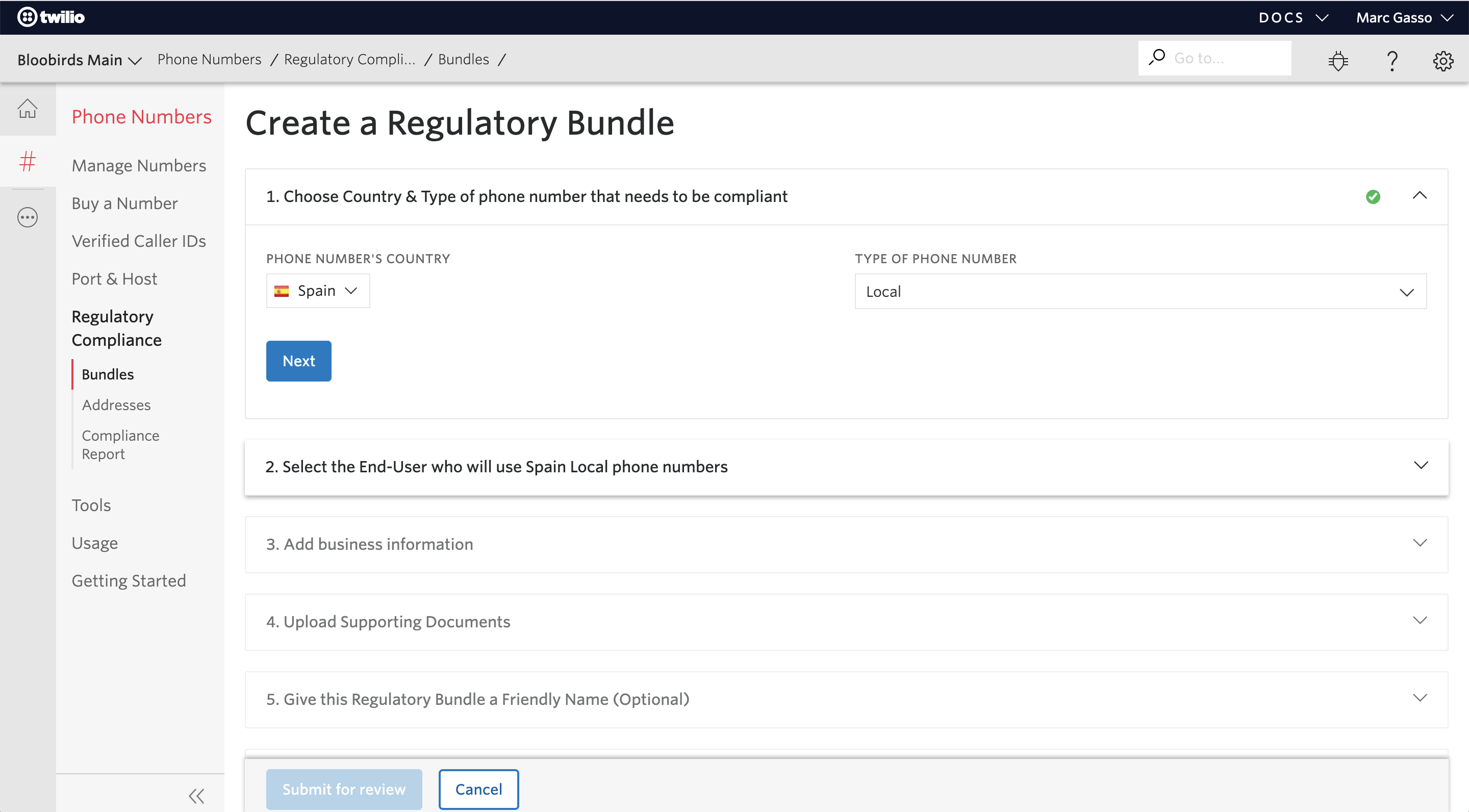The height and width of the screenshot is (812, 1469).
Task: Open the DOCS dropdown menu
Action: point(1294,17)
